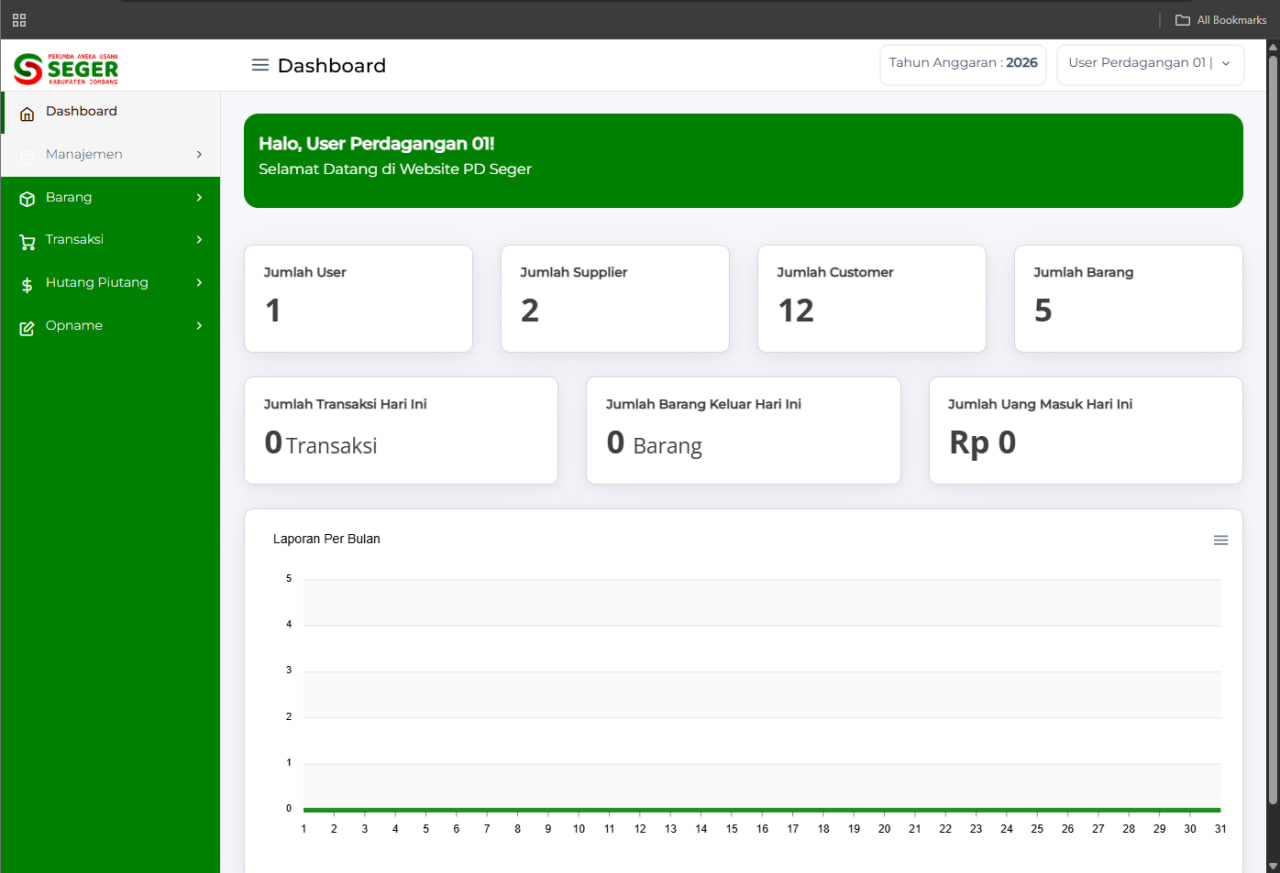This screenshot has height=873, width=1280.
Task: Click day 15 on the chart axis
Action: pyautogui.click(x=732, y=829)
